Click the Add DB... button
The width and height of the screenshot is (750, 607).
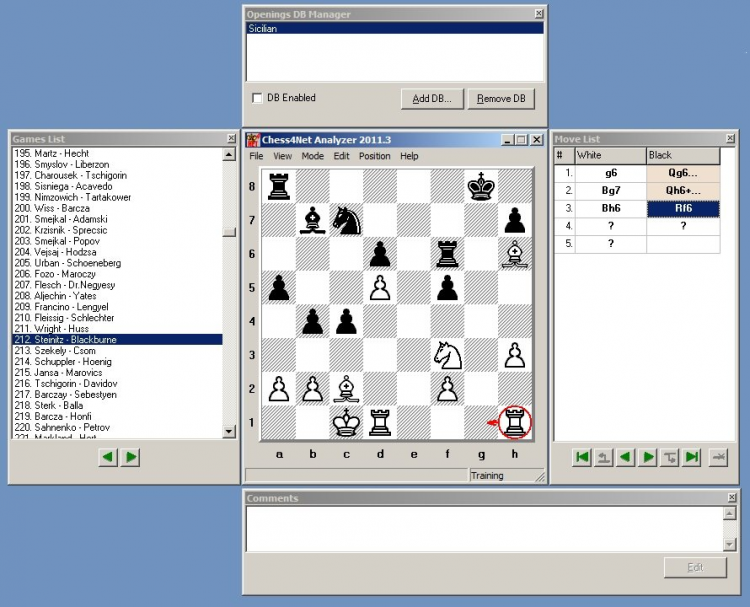(x=432, y=99)
